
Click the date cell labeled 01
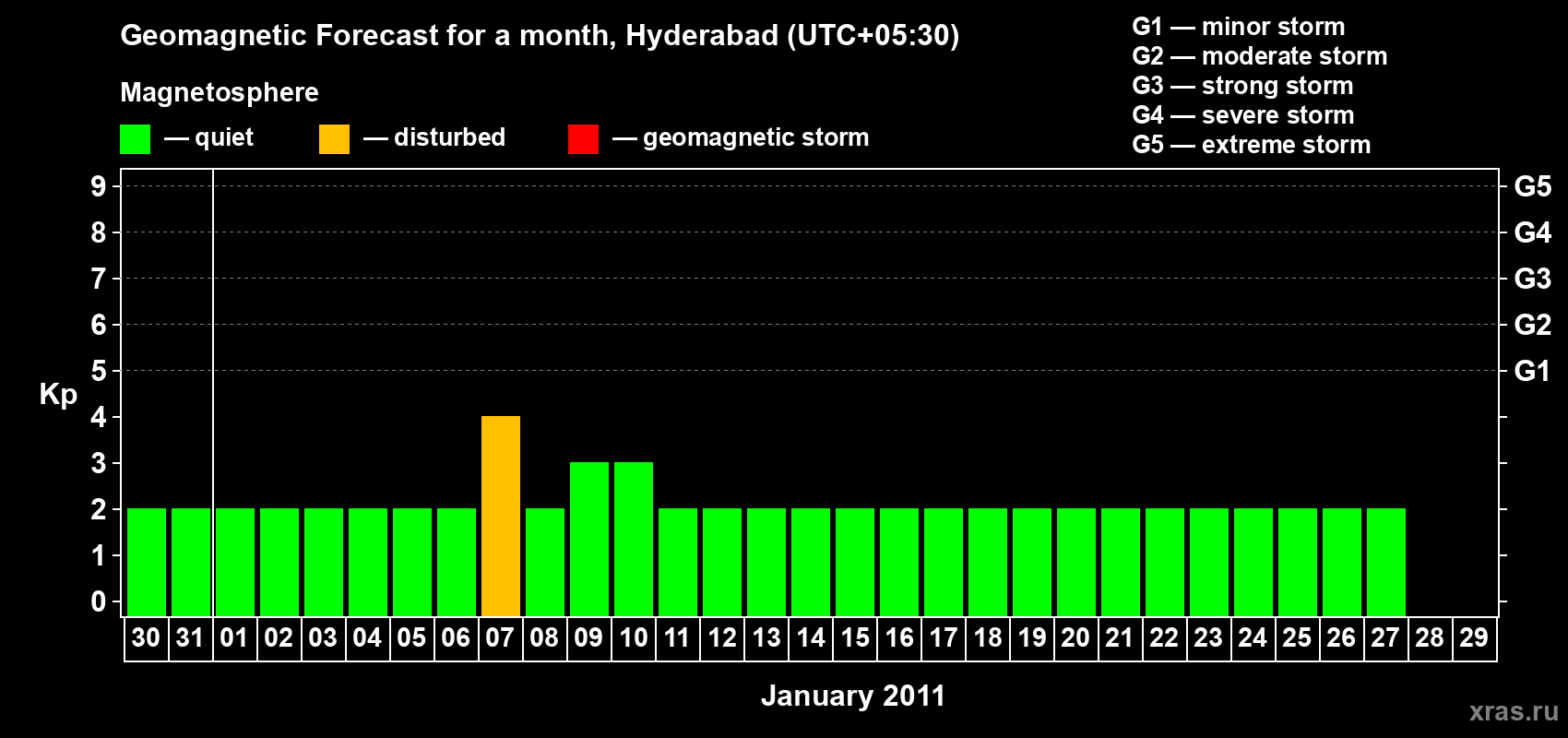(x=234, y=638)
